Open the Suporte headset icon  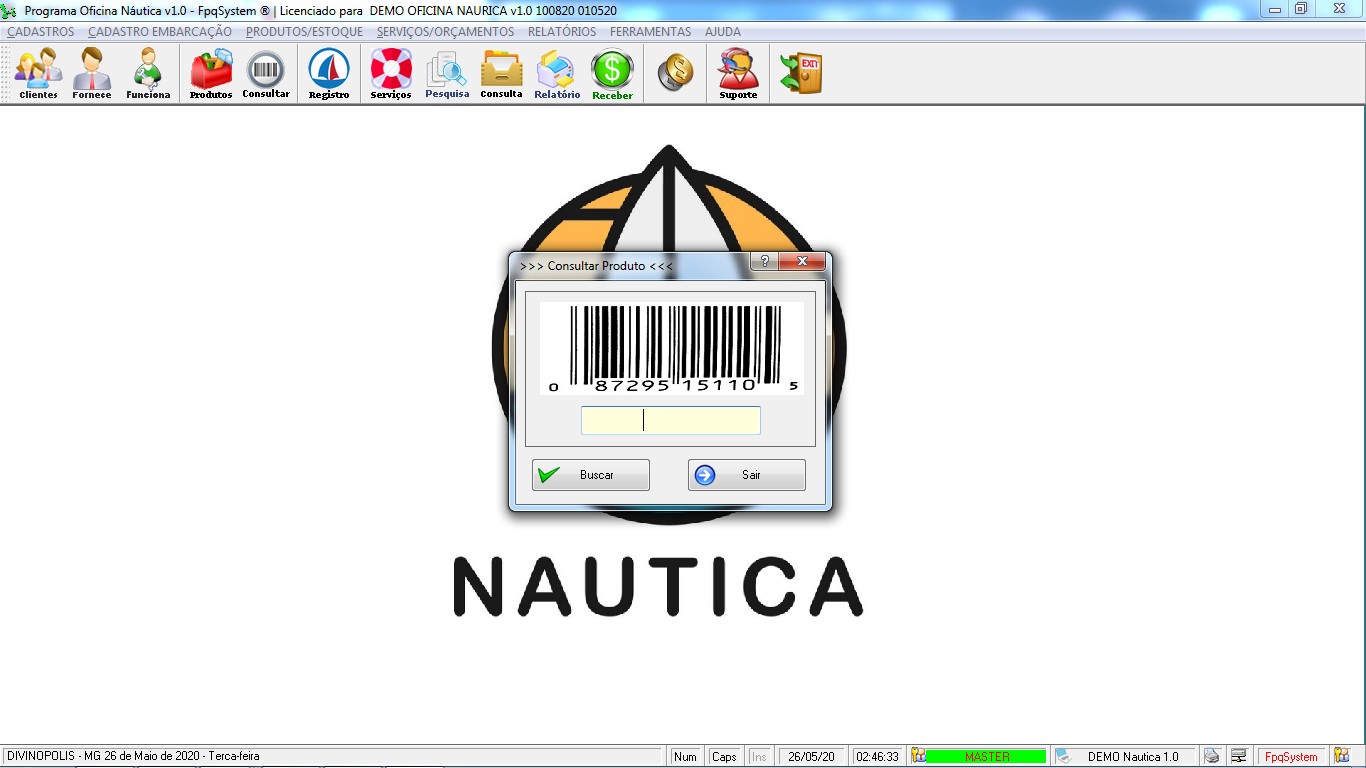point(738,74)
